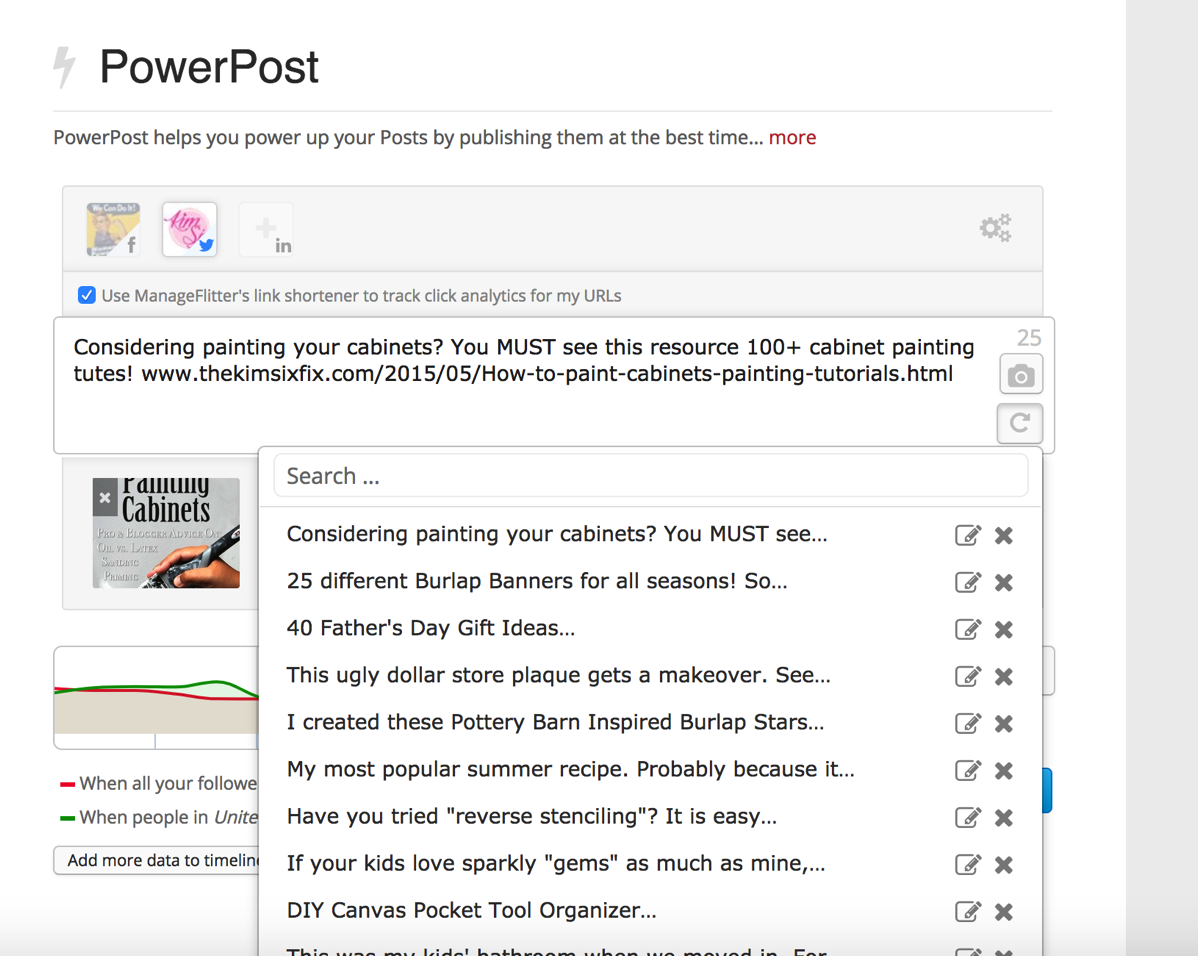Viewport: 1198px width, 956px height.
Task: Delete the "most popular summer recipe" post
Action: [x=1004, y=771]
